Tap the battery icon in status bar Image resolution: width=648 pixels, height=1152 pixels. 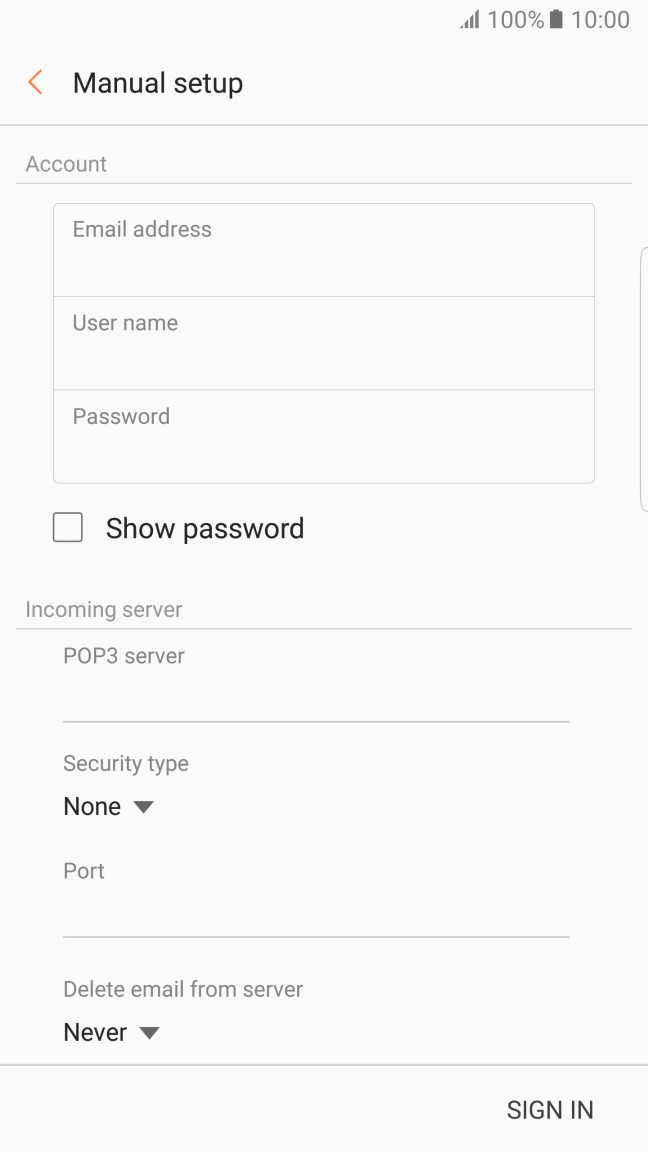click(556, 19)
